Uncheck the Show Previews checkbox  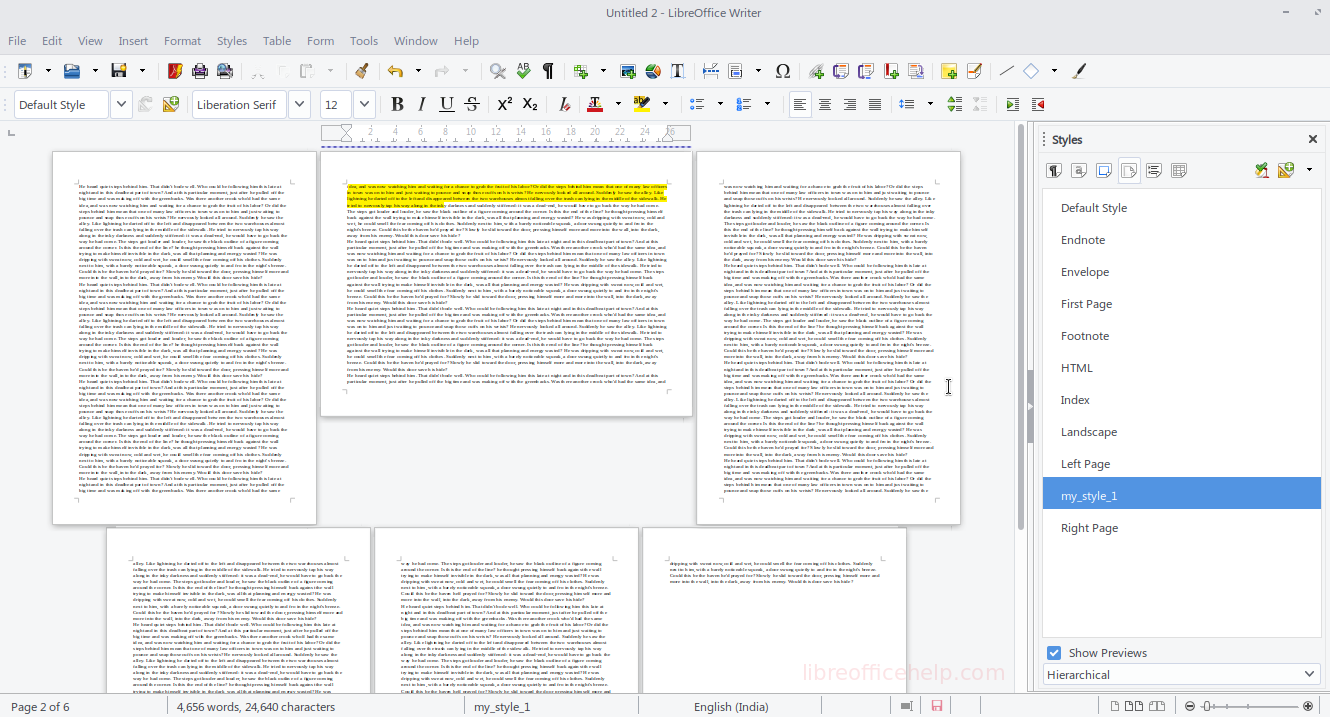(1054, 653)
